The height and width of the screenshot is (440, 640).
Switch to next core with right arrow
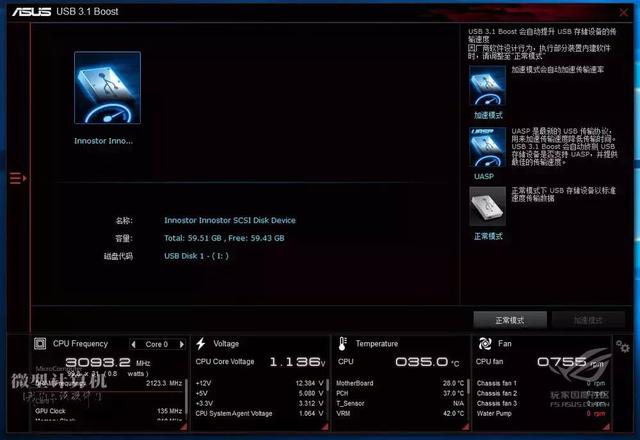coord(181,344)
